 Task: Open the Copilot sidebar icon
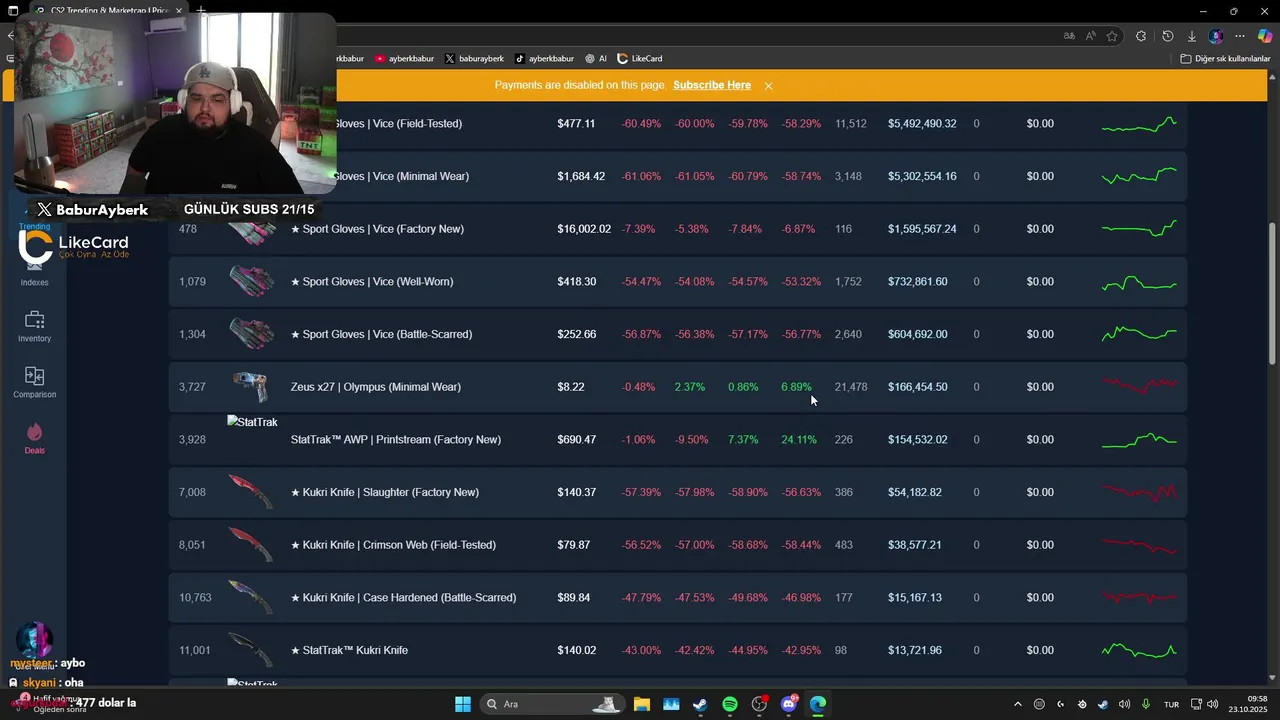1265,36
